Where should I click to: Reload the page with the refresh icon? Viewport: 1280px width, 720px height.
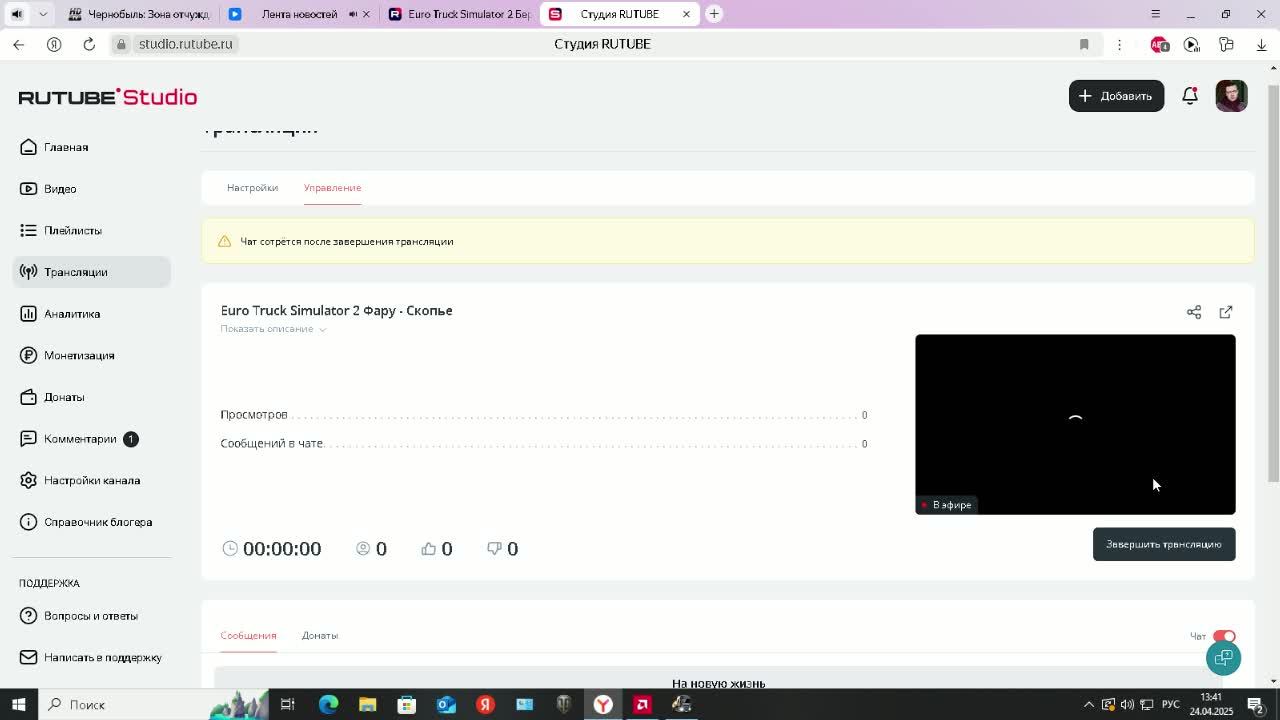pos(89,44)
